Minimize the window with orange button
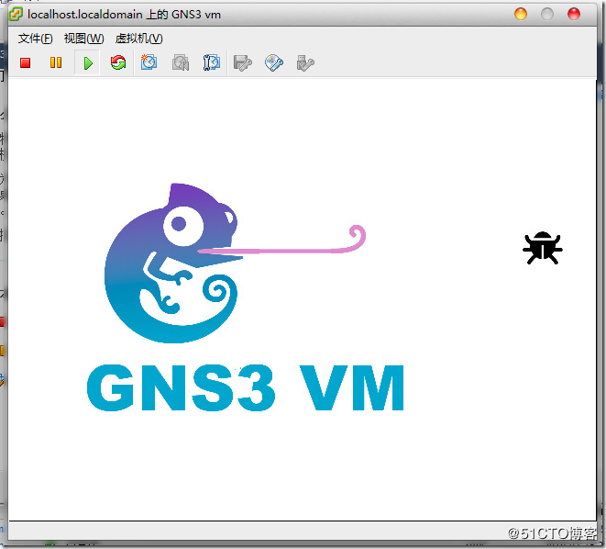The width and height of the screenshot is (606, 549). (521, 14)
